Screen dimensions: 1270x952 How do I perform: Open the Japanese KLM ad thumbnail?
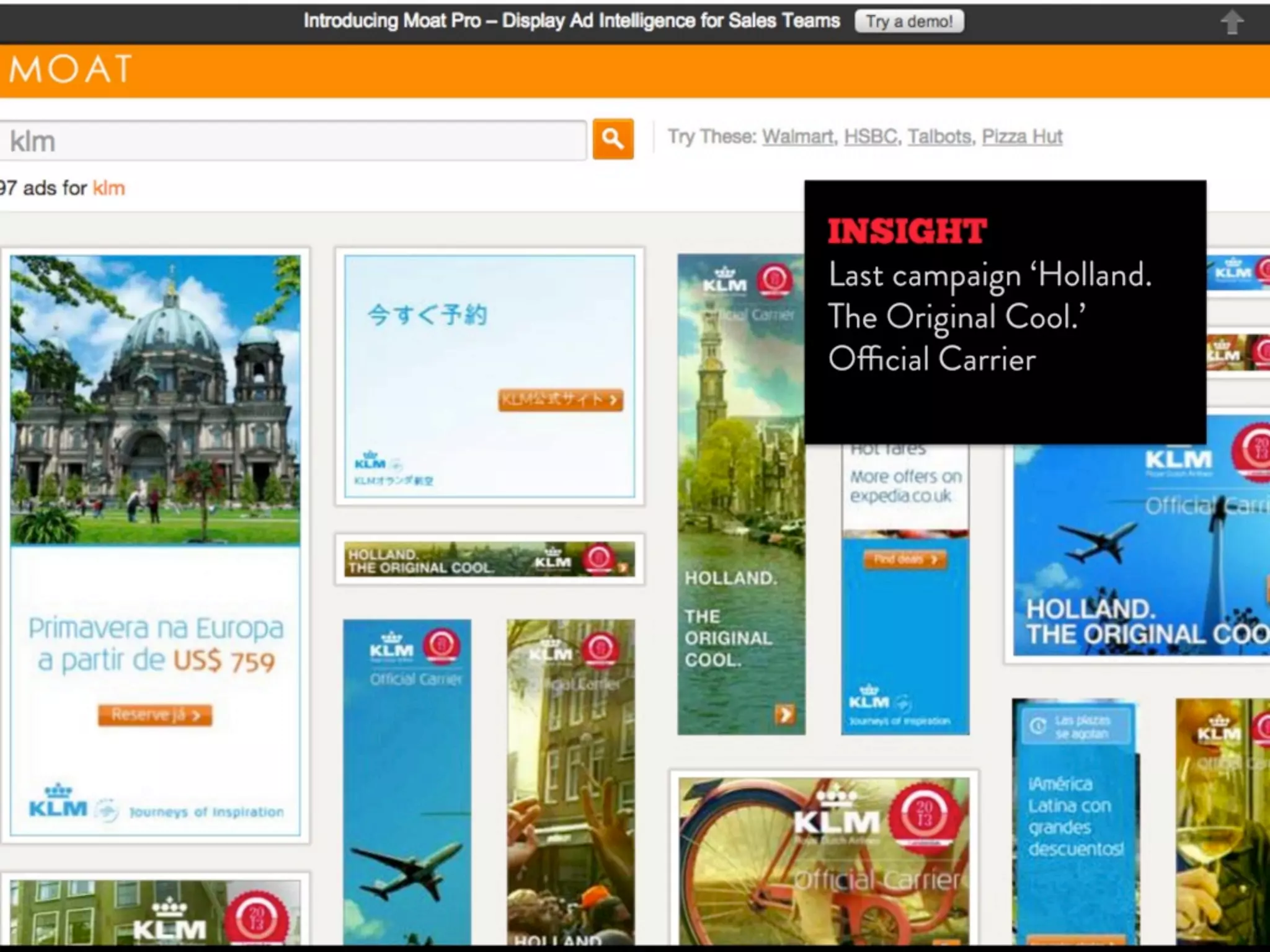[x=490, y=376]
